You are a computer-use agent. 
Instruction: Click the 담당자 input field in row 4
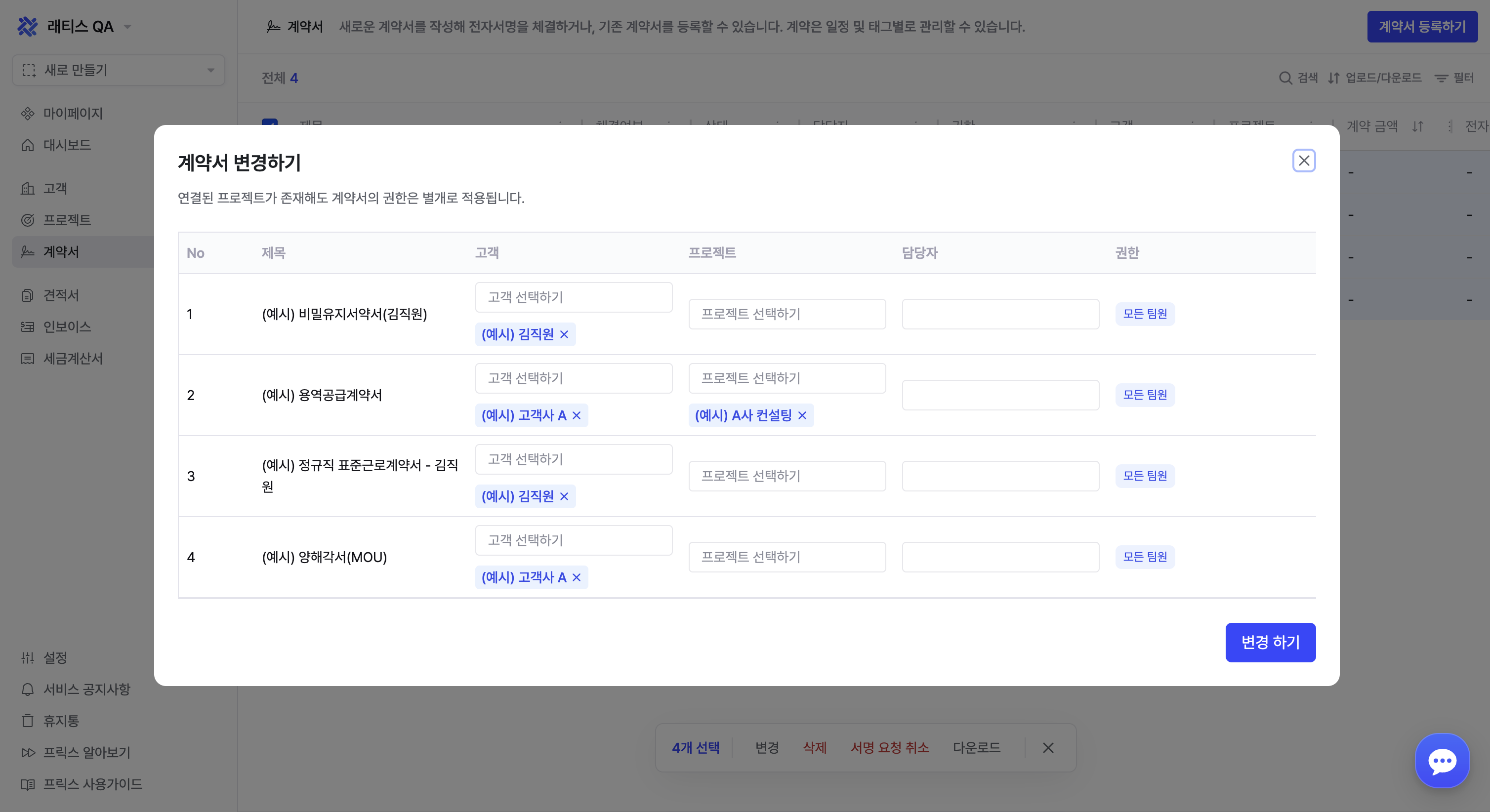1000,557
